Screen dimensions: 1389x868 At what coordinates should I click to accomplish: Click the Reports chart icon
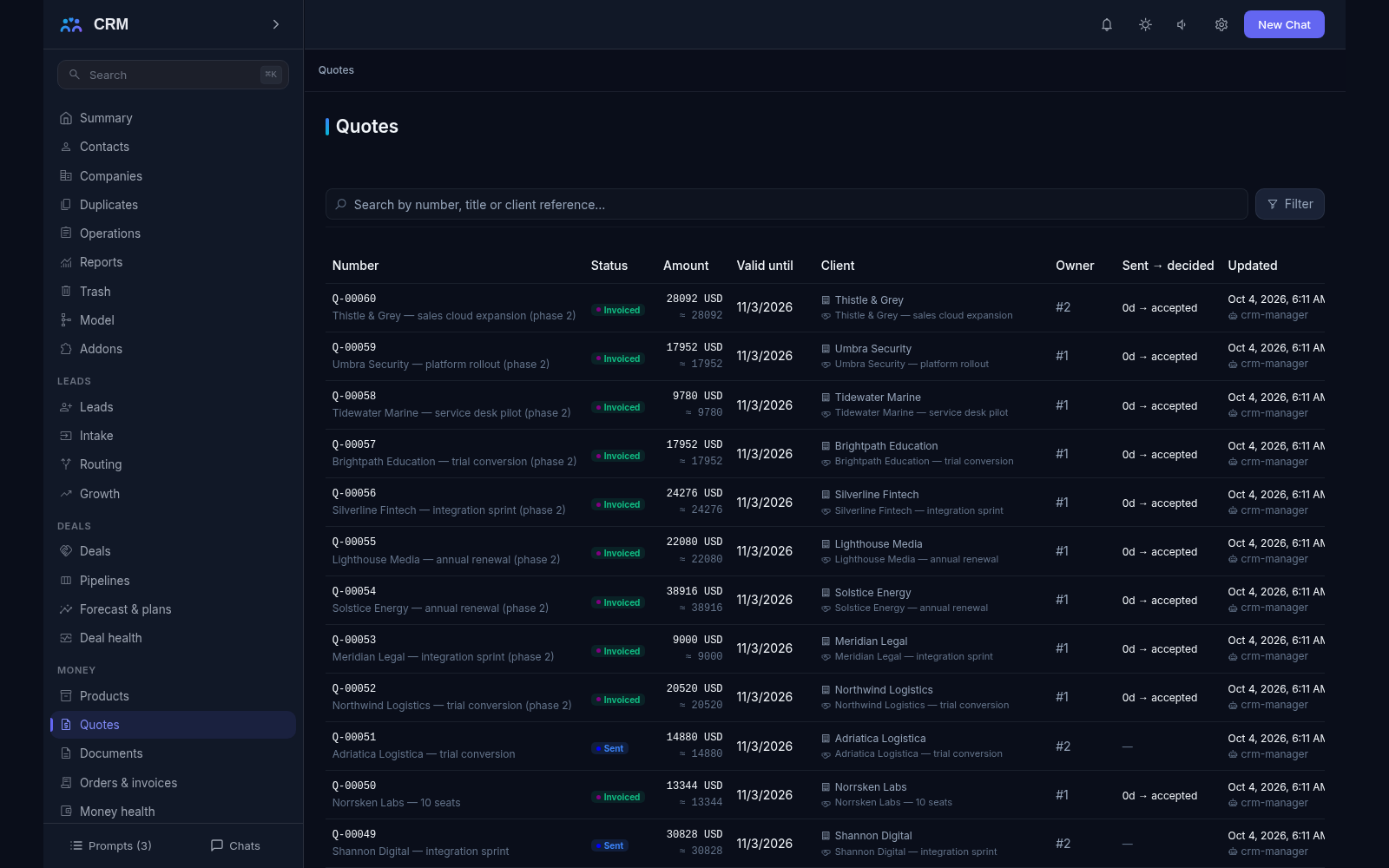(66, 262)
